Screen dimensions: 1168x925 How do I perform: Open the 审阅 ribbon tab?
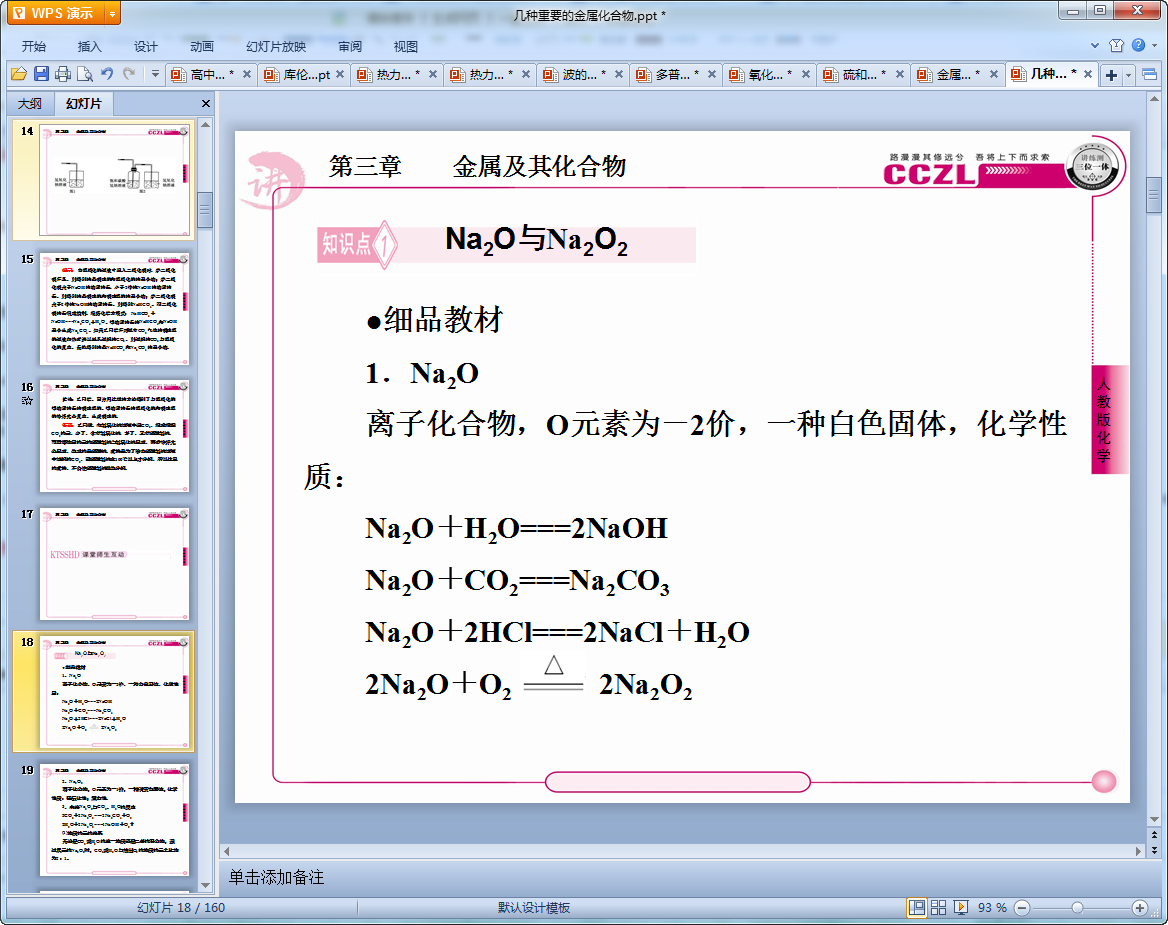point(349,46)
